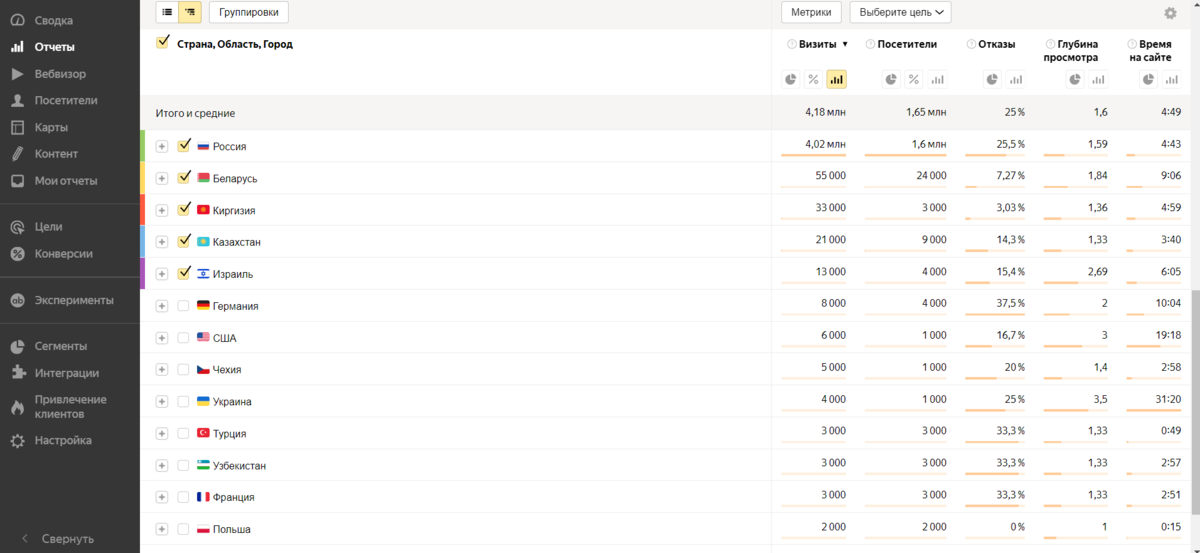Image resolution: width=1200 pixels, height=553 pixels.
Task: Open the Сегменты menu item
Action: 61,346
